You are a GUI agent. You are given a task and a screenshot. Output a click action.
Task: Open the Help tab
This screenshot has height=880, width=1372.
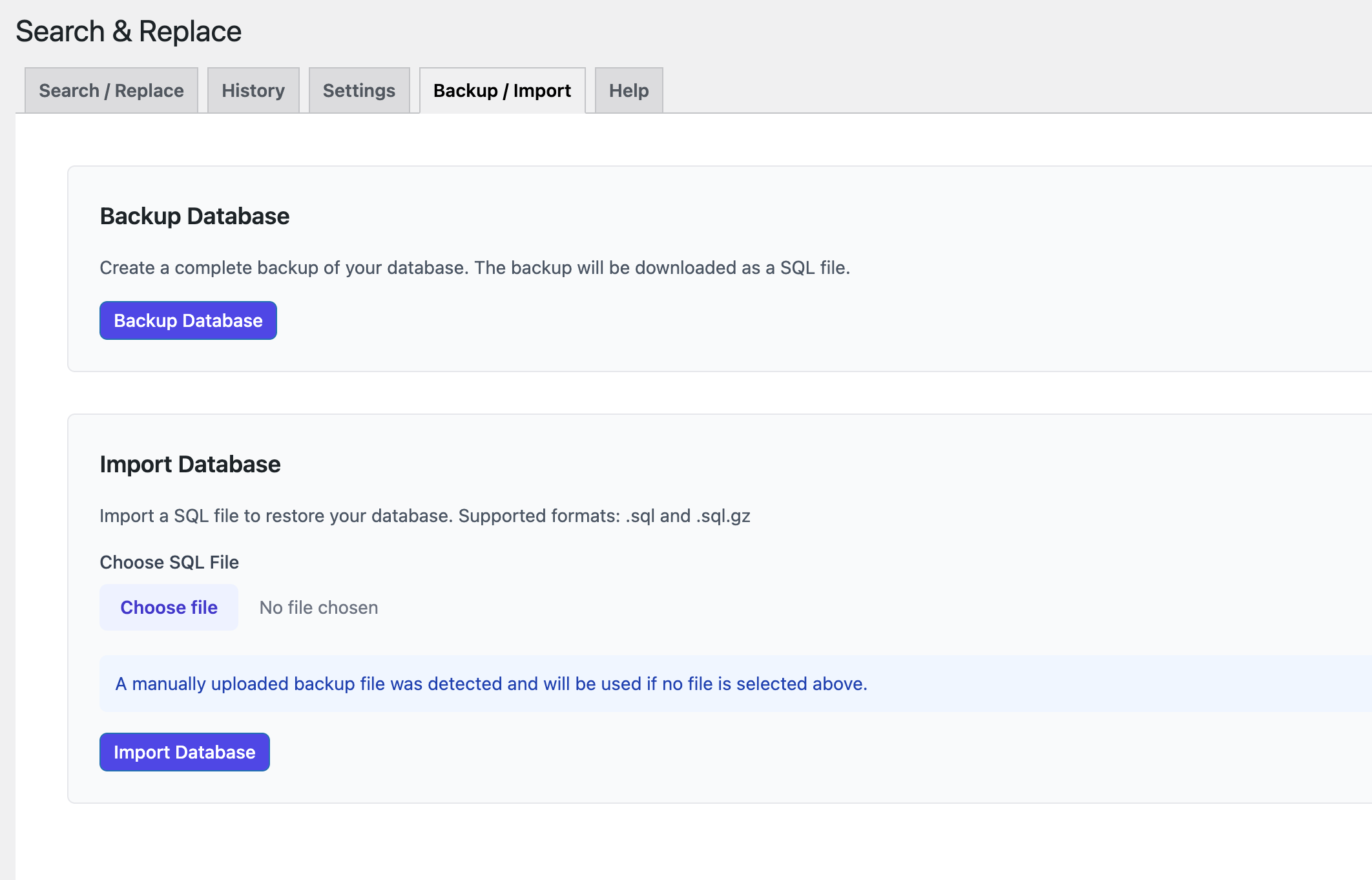[627, 90]
